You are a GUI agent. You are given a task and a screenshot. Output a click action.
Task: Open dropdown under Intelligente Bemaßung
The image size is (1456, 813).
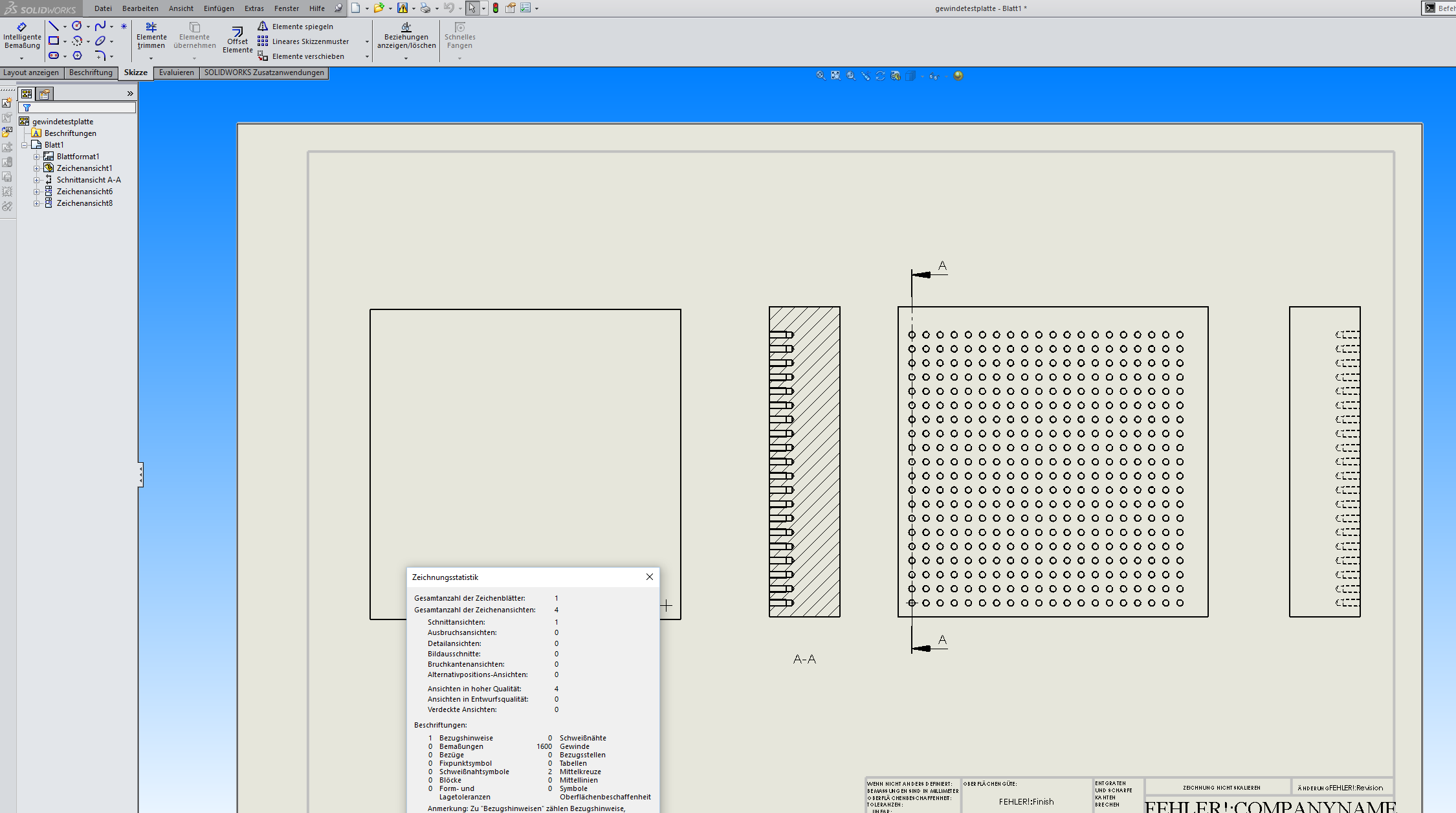(x=21, y=58)
